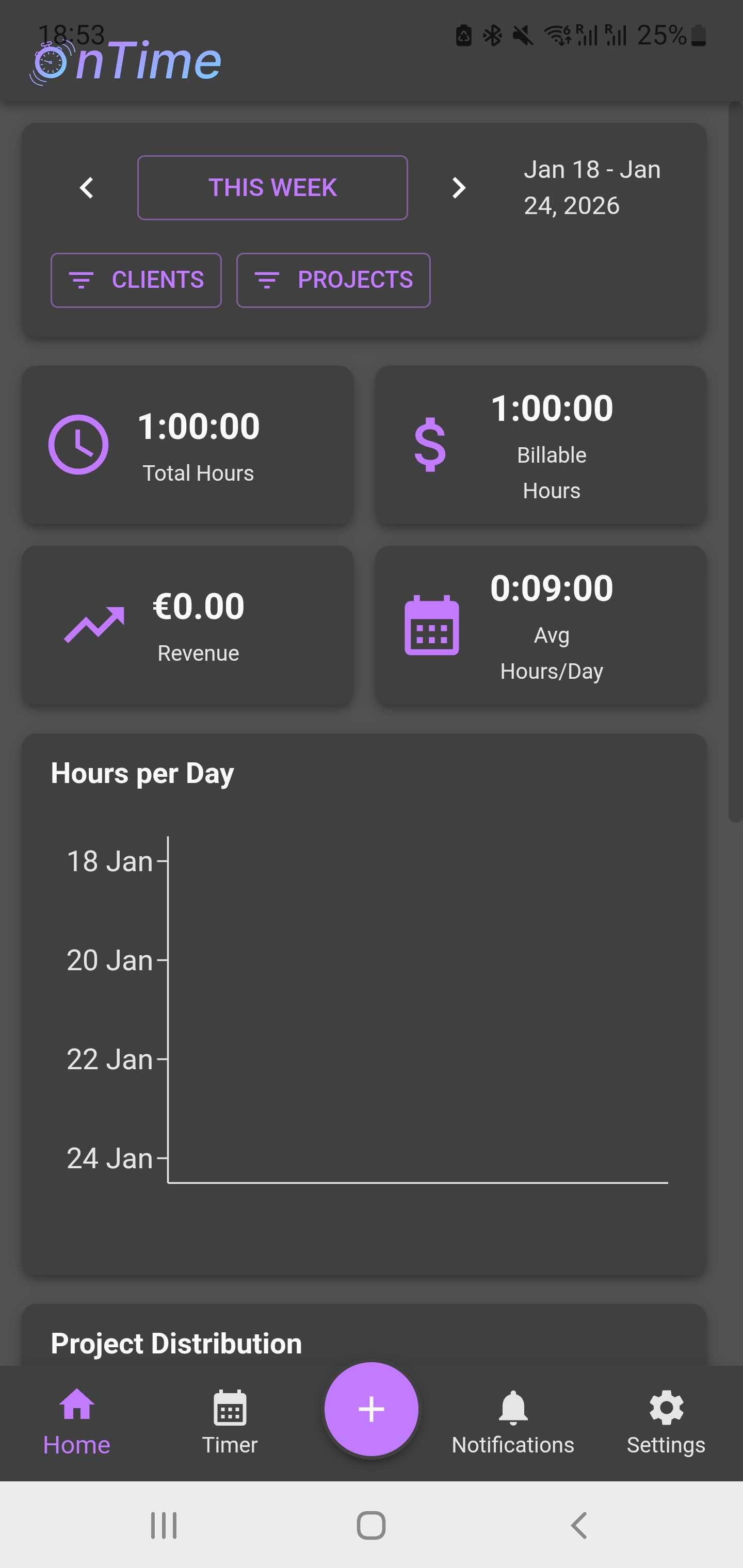Click the vertical scrollbar on the right
Viewport: 743px width, 1568px height.
click(735, 463)
